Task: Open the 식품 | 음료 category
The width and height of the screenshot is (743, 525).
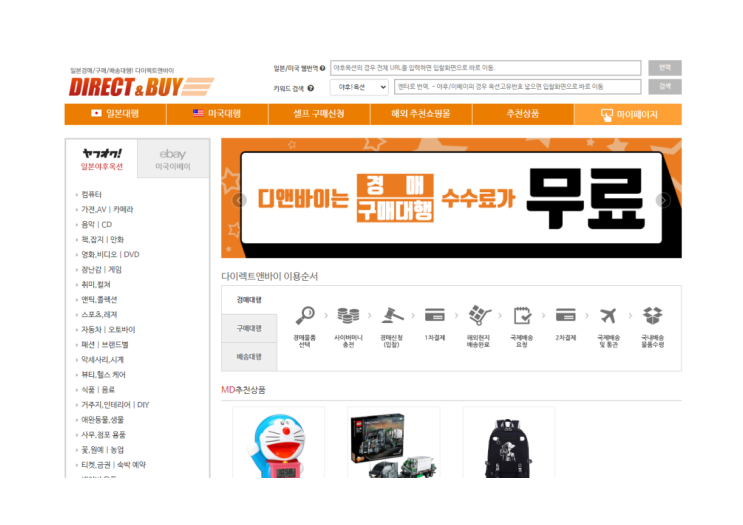Action: pyautogui.click(x=98, y=389)
